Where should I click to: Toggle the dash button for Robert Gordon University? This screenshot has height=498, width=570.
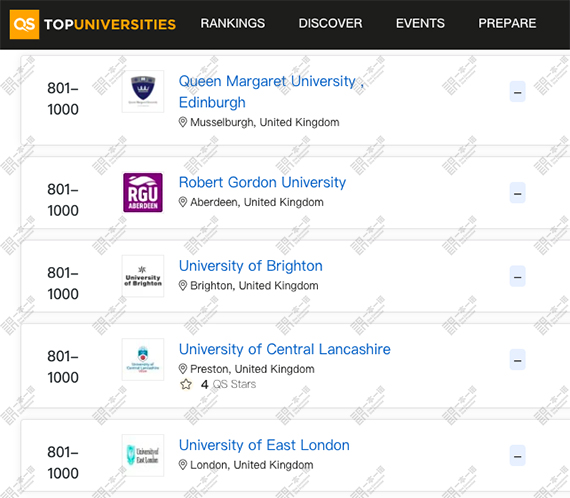[x=517, y=193]
